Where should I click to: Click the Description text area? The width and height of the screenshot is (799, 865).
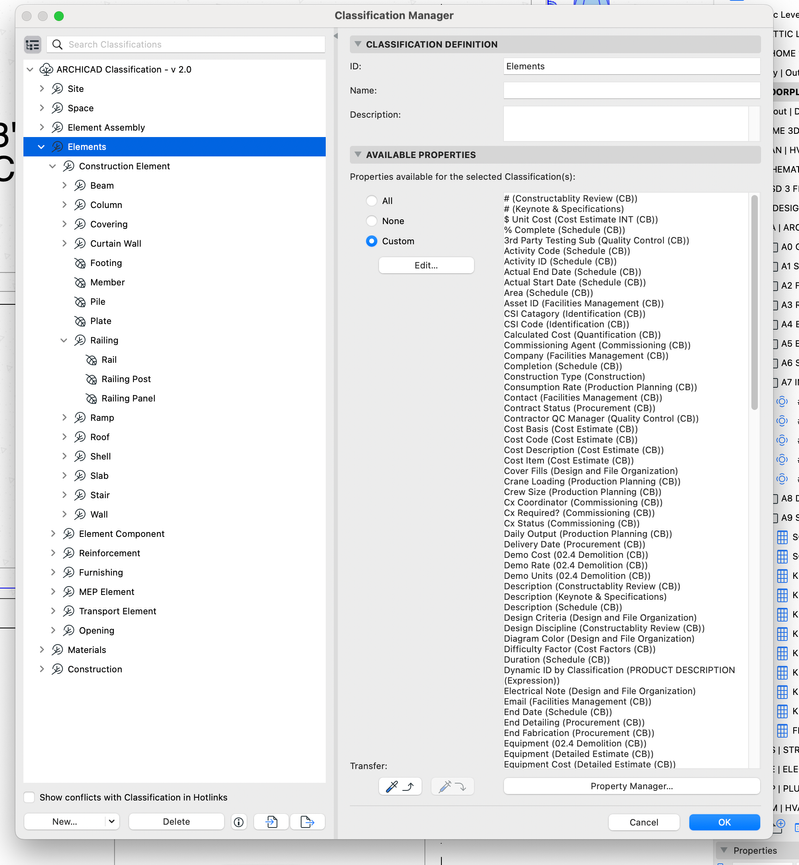(626, 124)
